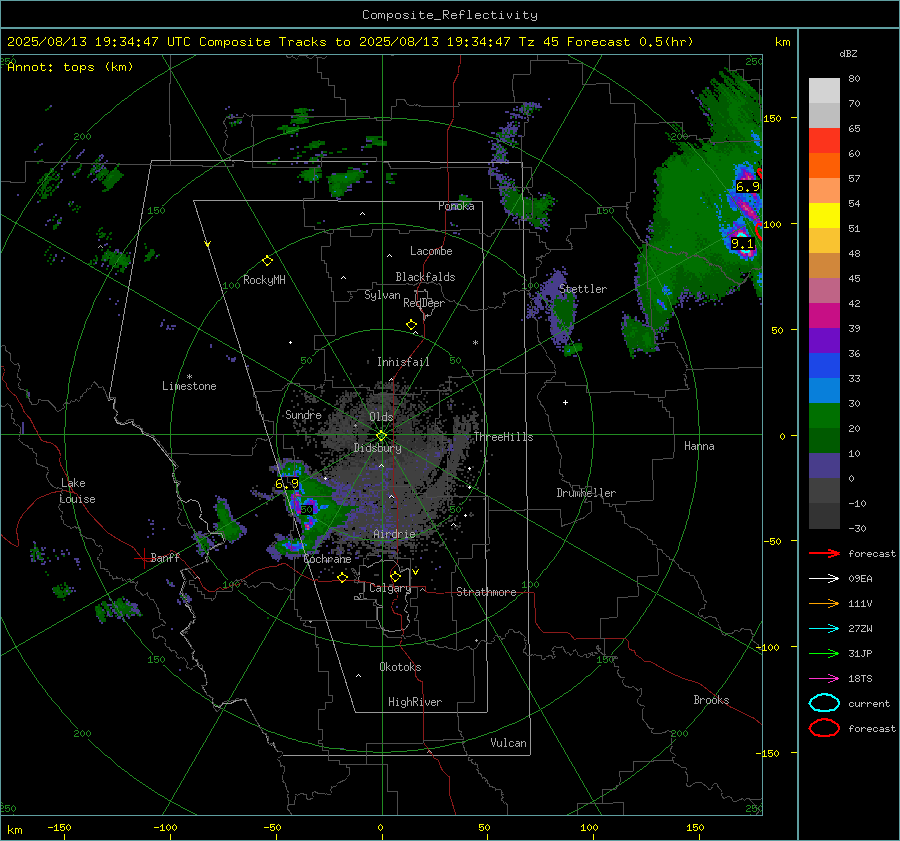The width and height of the screenshot is (900, 841).
Task: Click the white 09EA arrow legend icon
Action: pos(824,579)
